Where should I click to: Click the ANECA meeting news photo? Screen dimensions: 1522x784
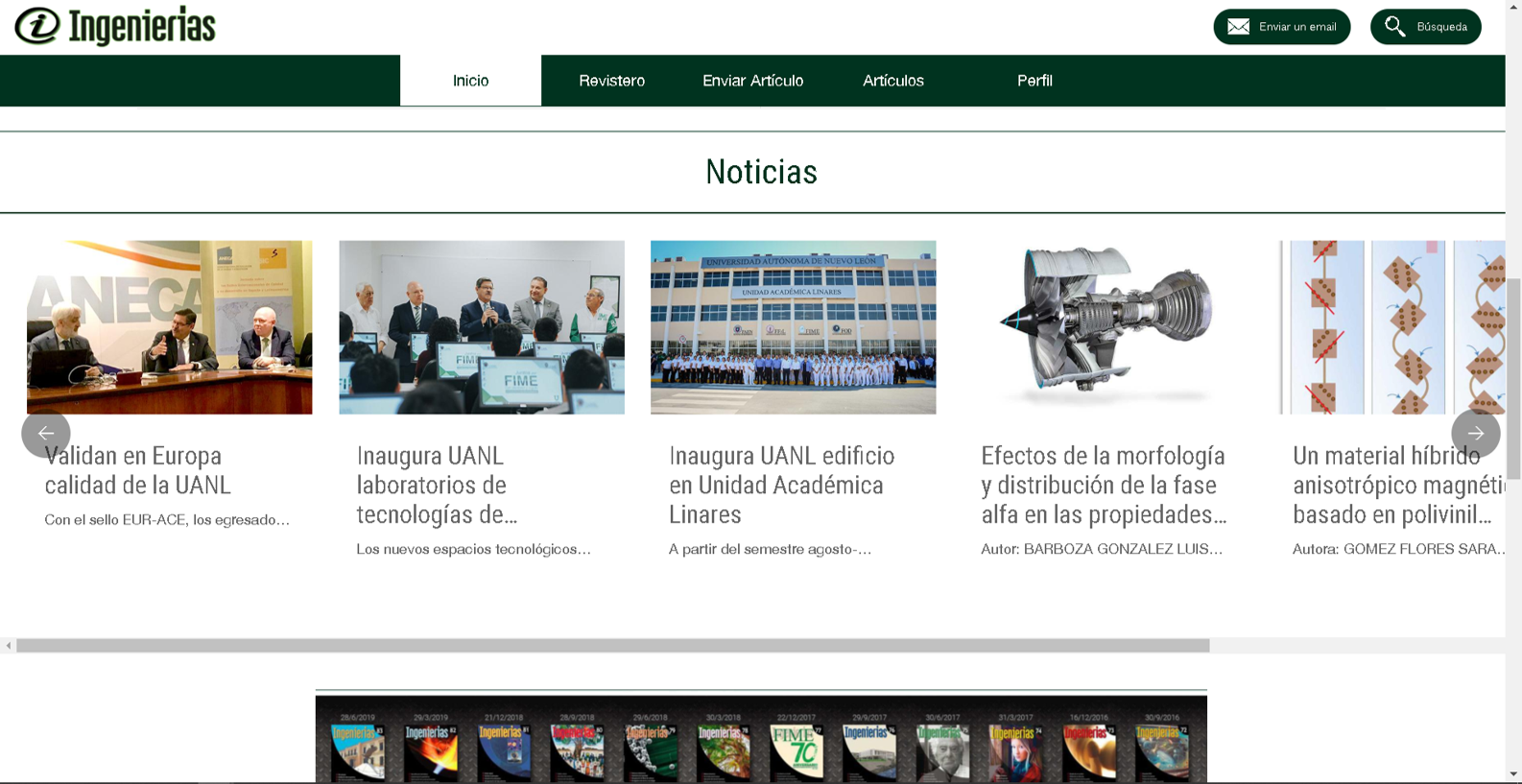coord(169,327)
